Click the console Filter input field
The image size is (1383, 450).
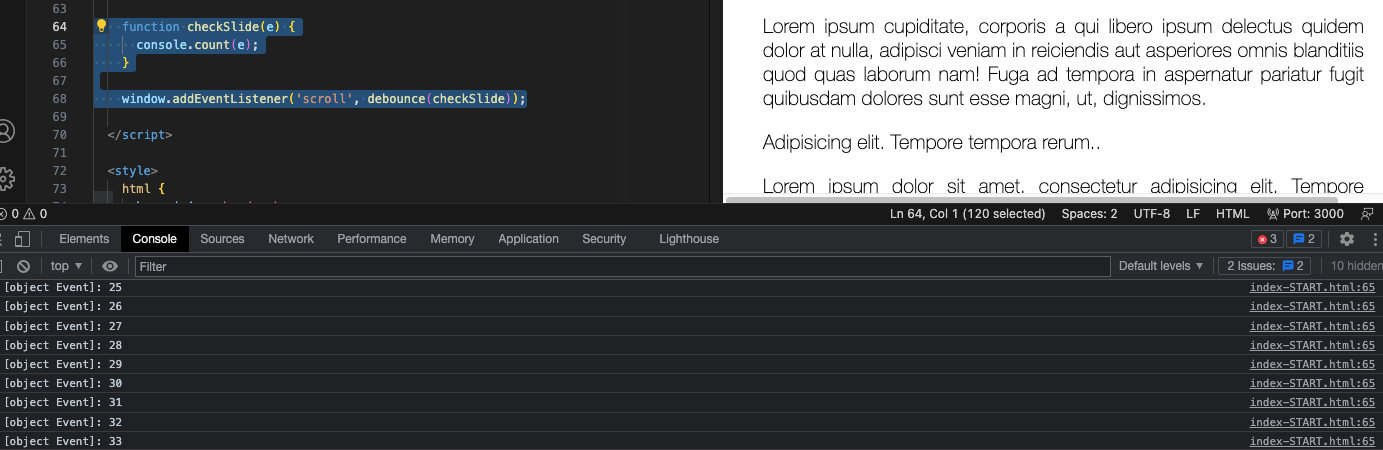click(622, 266)
